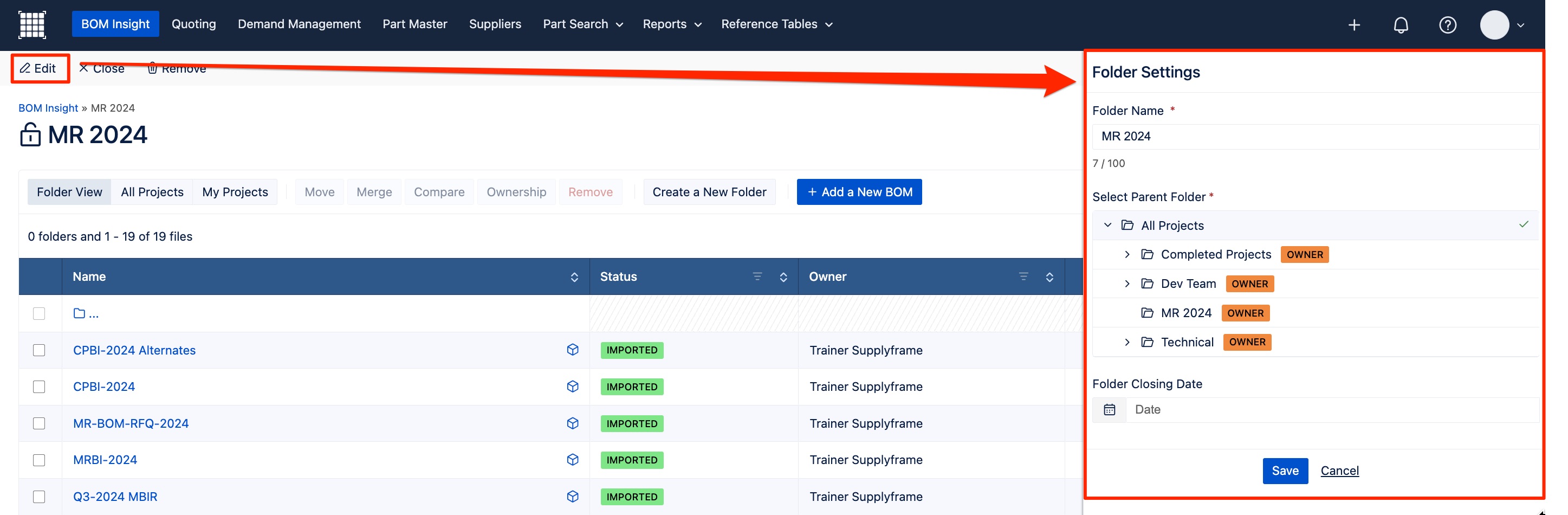Screen dimensions: 1568x515
Task: Check the box for MR-BOM-RFQ-2024
Action: (x=39, y=423)
